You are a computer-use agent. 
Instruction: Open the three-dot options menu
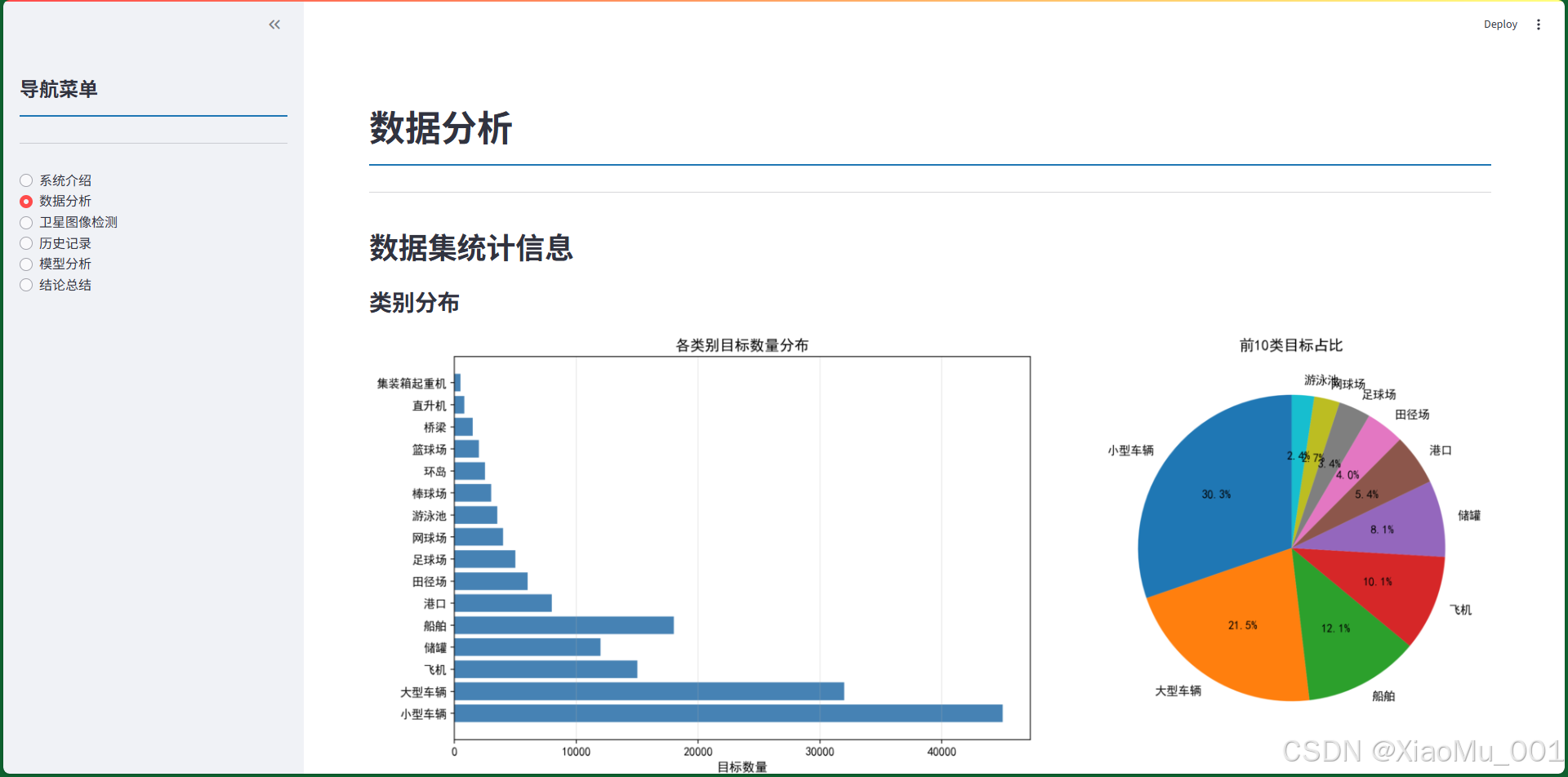click(x=1539, y=24)
